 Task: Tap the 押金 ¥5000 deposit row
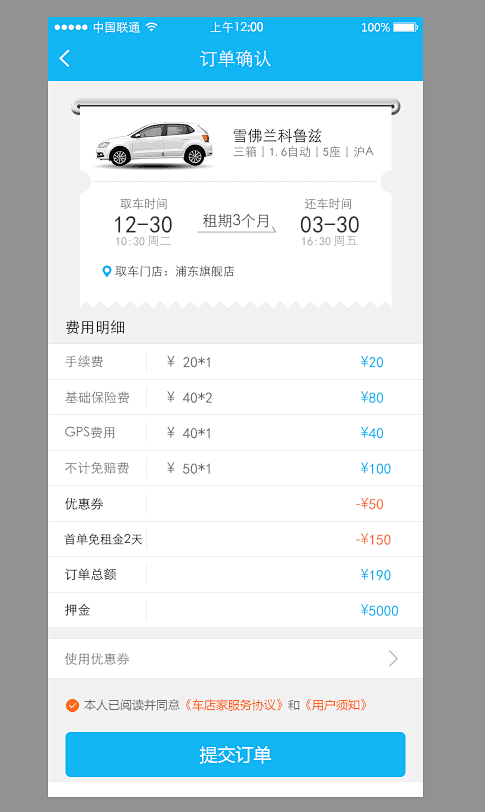click(236, 610)
